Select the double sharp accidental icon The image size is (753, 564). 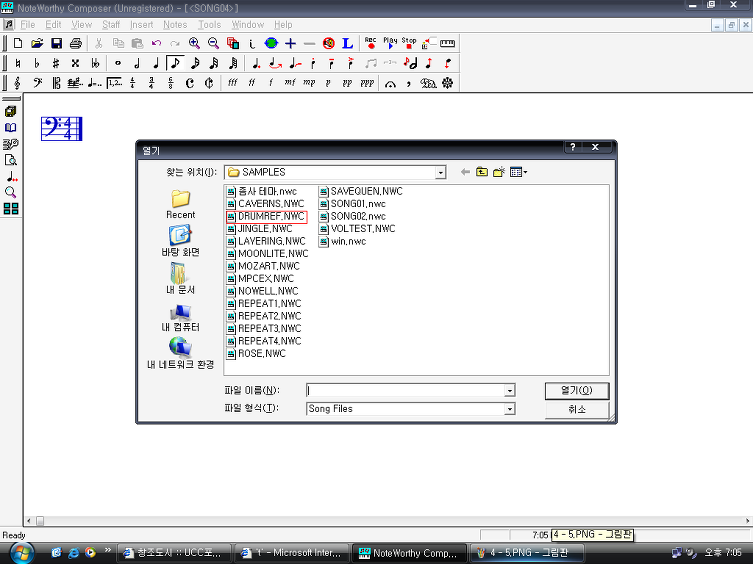[x=75, y=63]
